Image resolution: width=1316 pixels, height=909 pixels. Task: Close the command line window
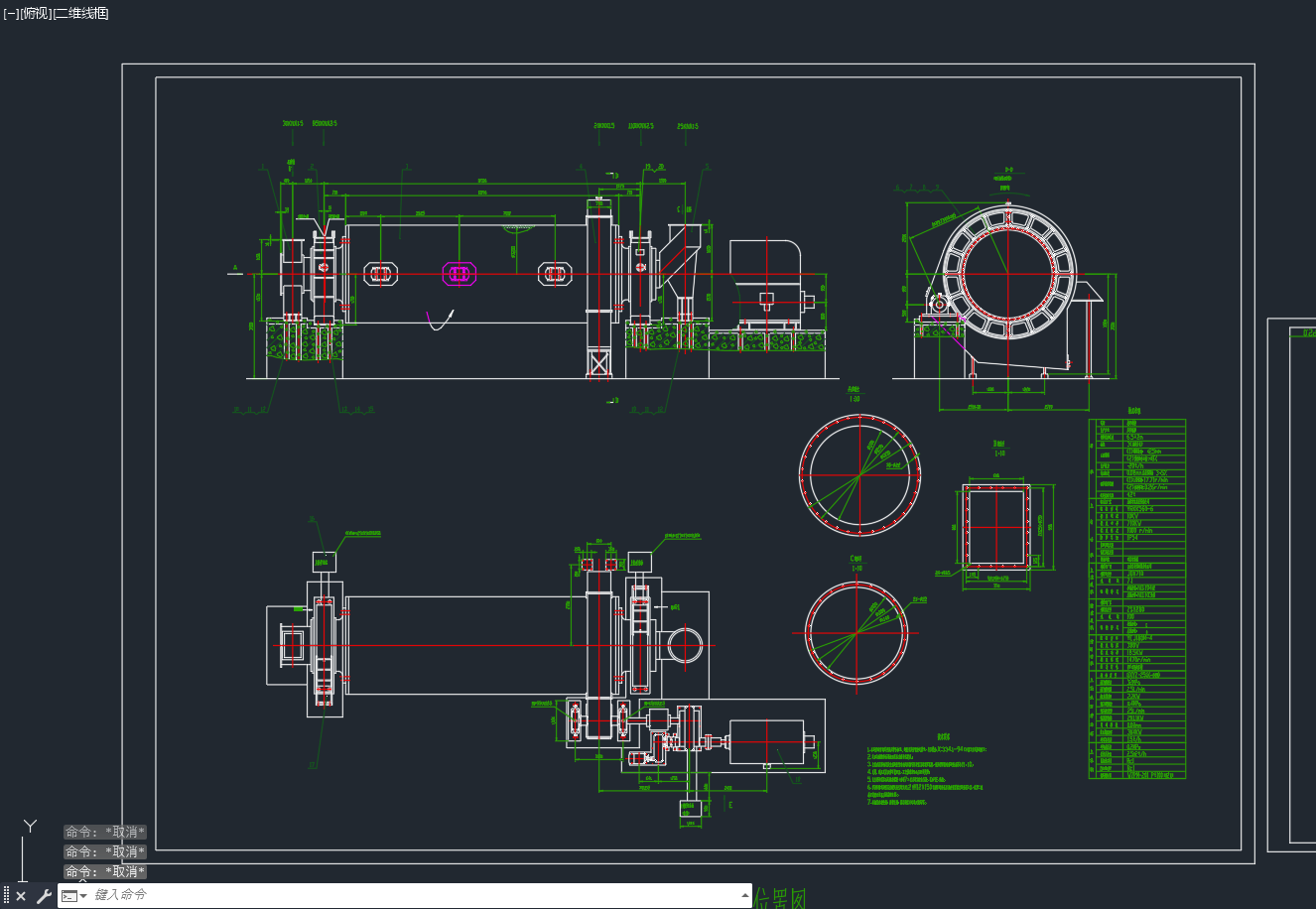click(x=21, y=896)
